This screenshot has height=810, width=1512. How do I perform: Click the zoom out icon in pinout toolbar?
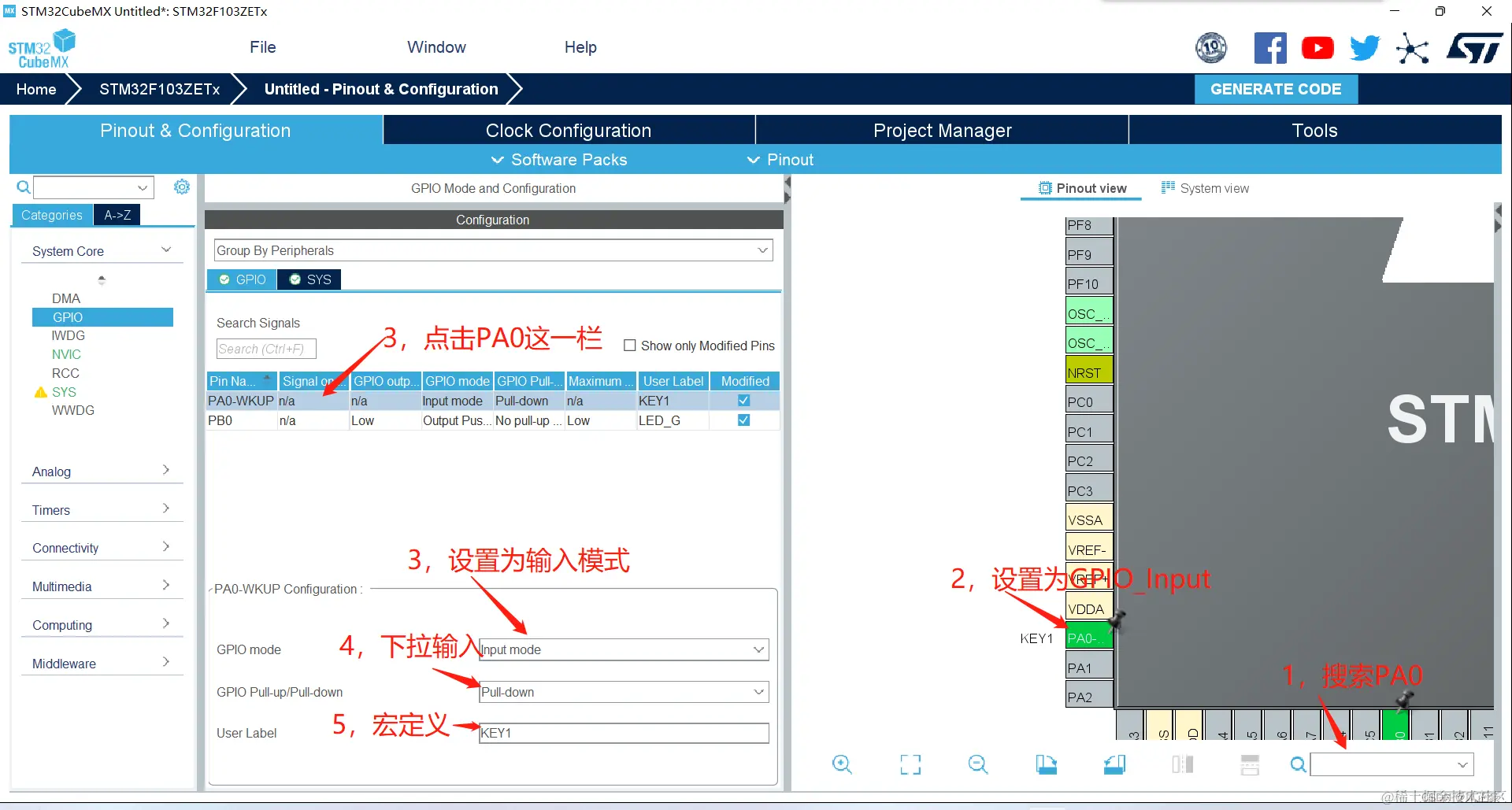[x=978, y=764]
